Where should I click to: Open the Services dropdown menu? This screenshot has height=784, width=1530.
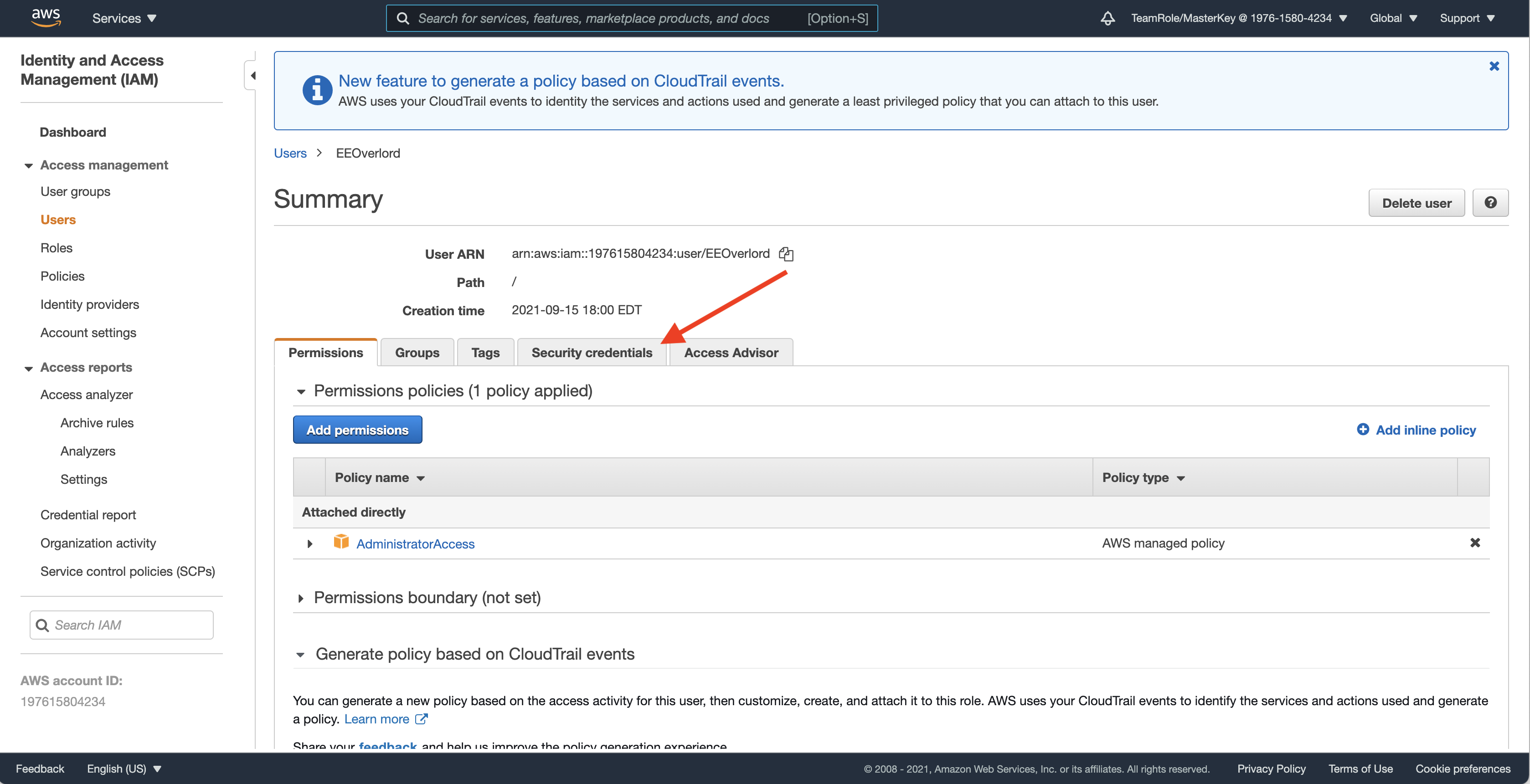[124, 18]
